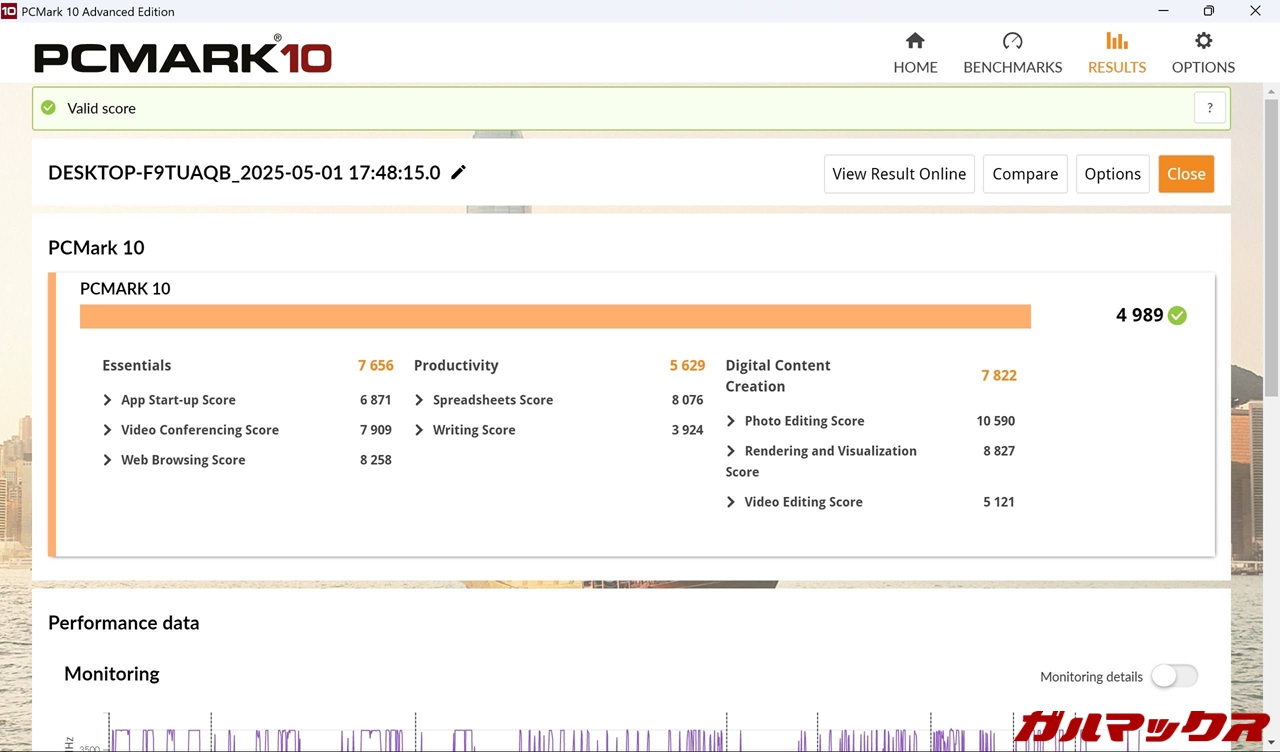Expand the Spreadsheets Score details
Screen dimensions: 1280x752
(420, 400)
